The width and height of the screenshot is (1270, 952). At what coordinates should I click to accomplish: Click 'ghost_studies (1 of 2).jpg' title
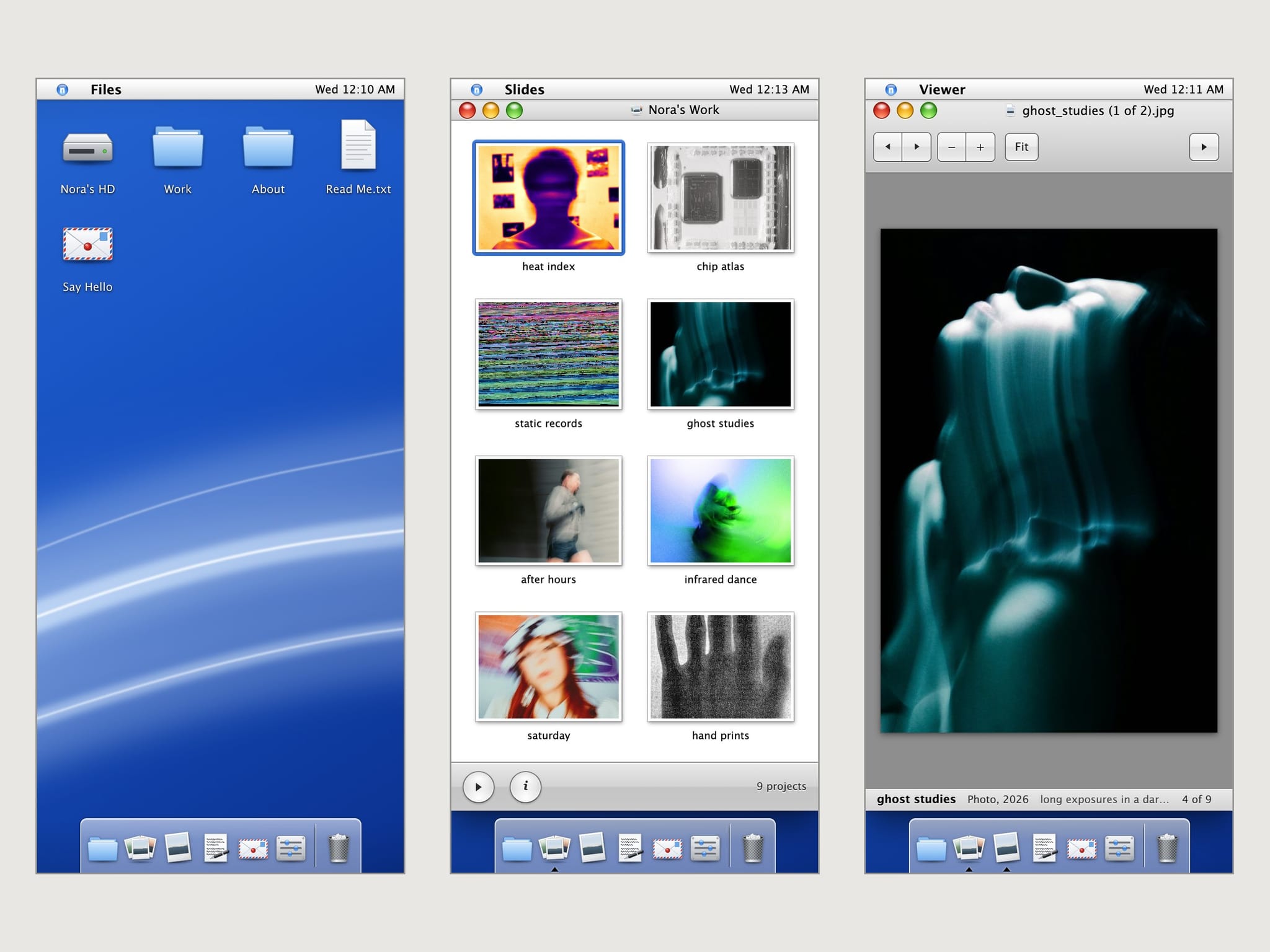point(1098,110)
